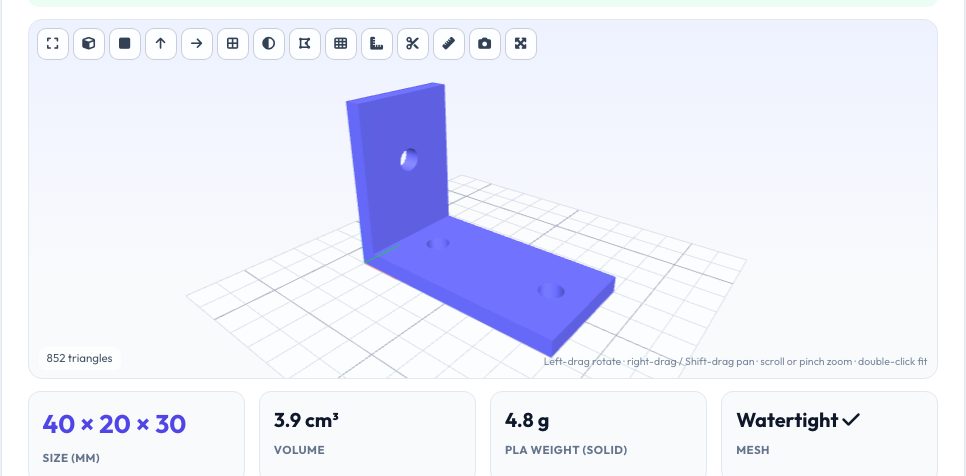Toggle the half-circle contrast shading icon
966x476 pixels.
click(x=269, y=44)
